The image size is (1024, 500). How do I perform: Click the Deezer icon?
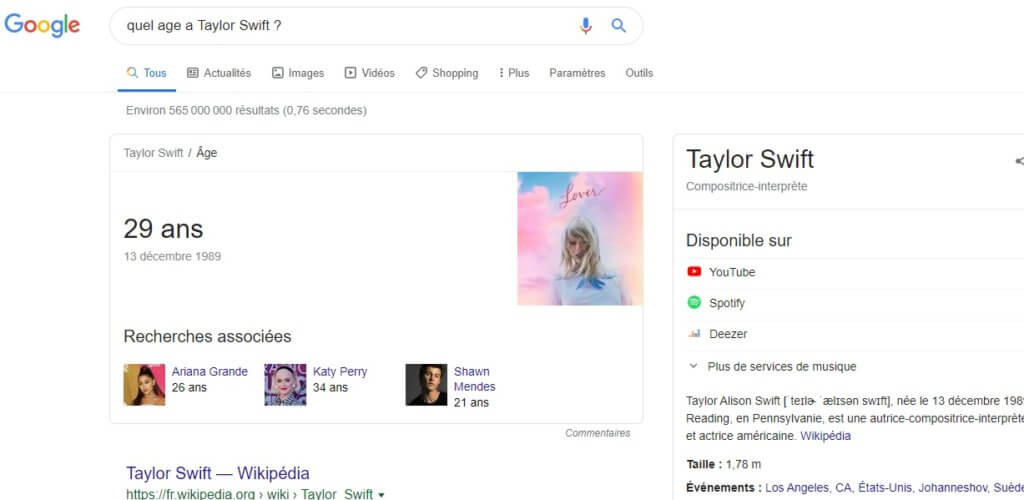[x=695, y=334]
